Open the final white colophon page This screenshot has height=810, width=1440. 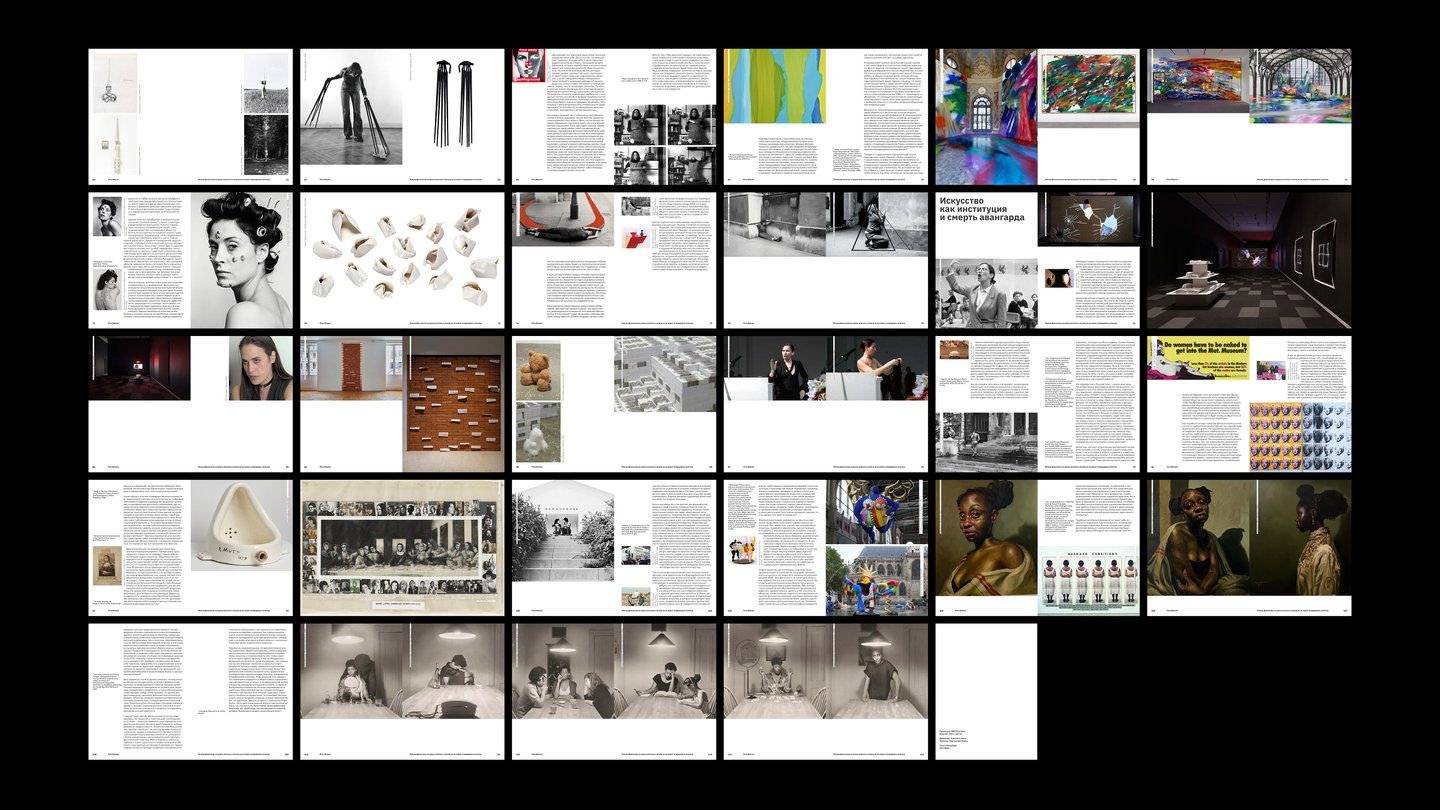[x=987, y=692]
